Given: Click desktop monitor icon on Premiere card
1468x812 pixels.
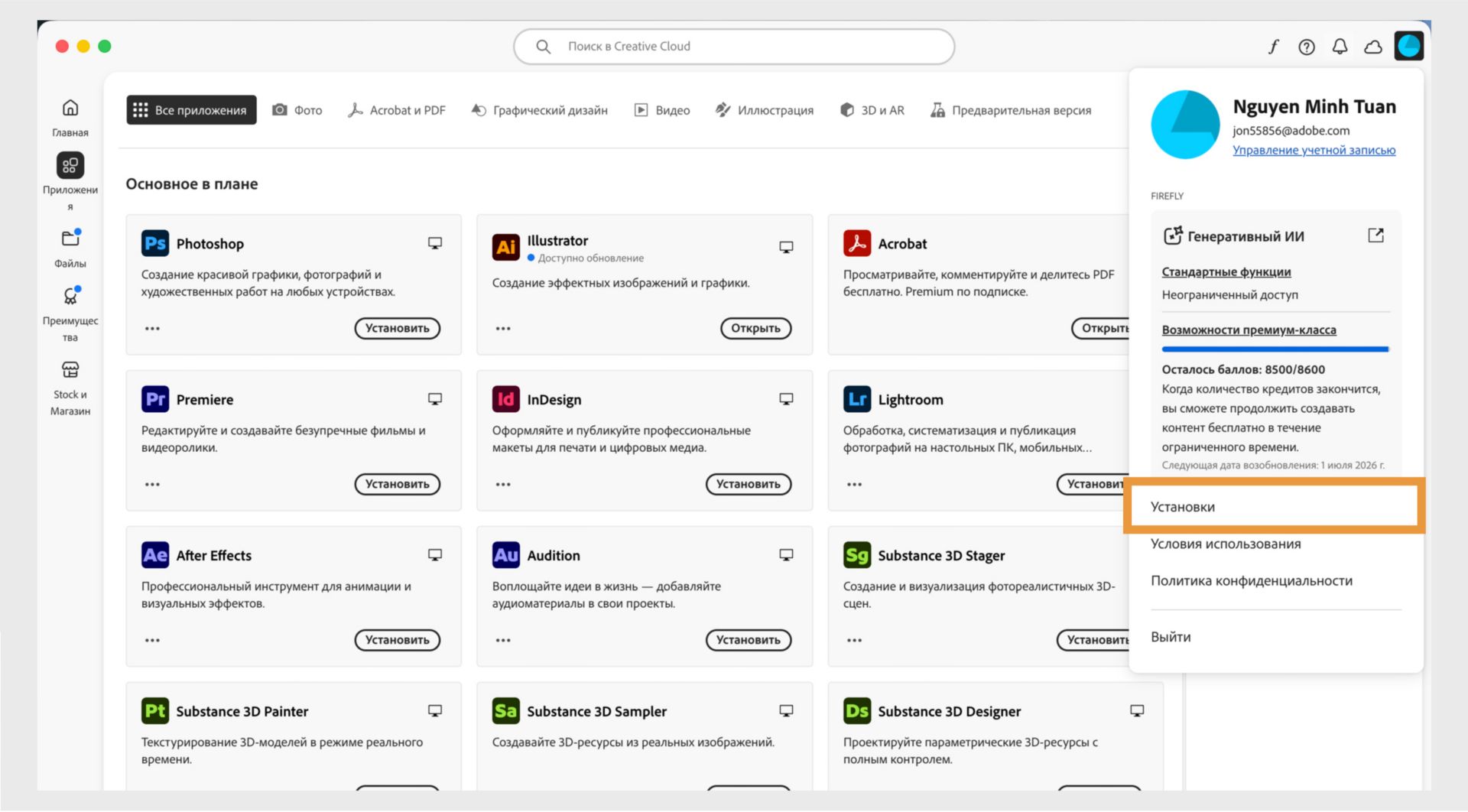Looking at the screenshot, I should (435, 399).
